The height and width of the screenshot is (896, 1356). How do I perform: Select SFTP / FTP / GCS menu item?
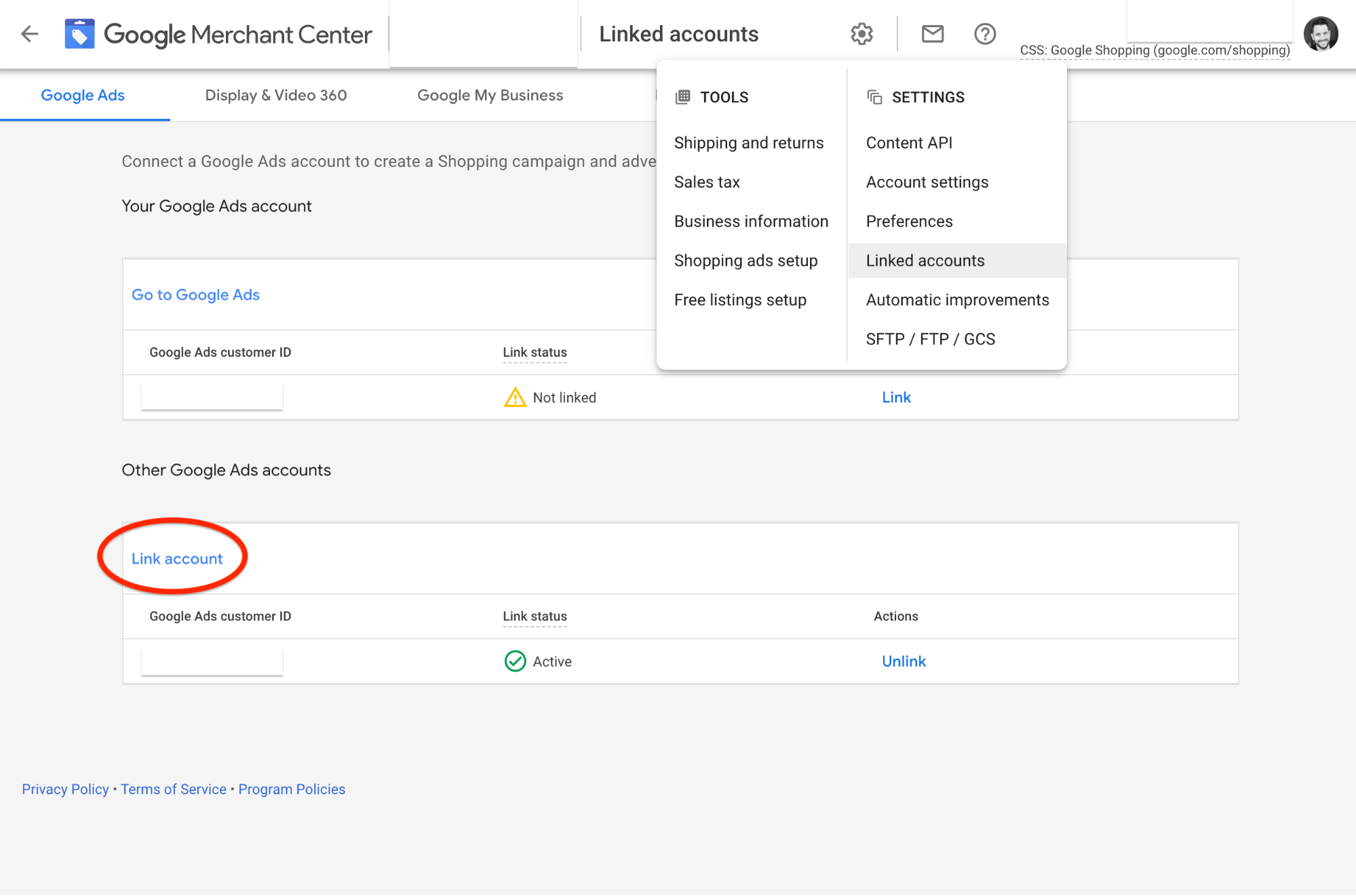click(930, 339)
